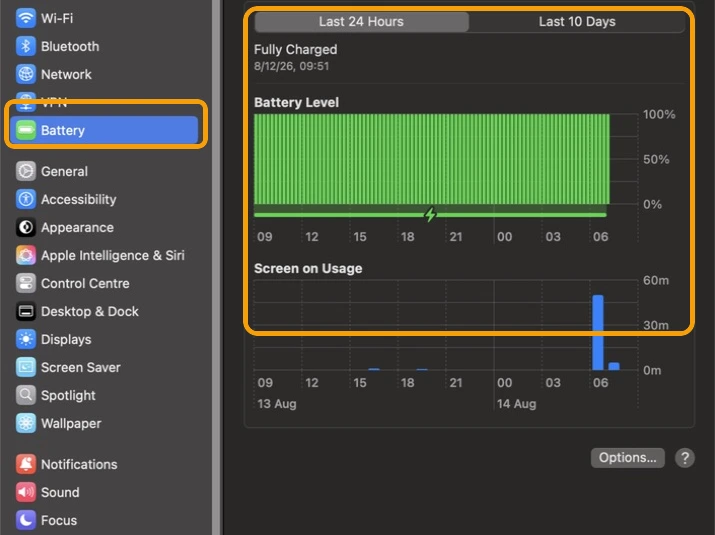Open Wallpaper settings
This screenshot has height=535, width=715.
point(104,423)
